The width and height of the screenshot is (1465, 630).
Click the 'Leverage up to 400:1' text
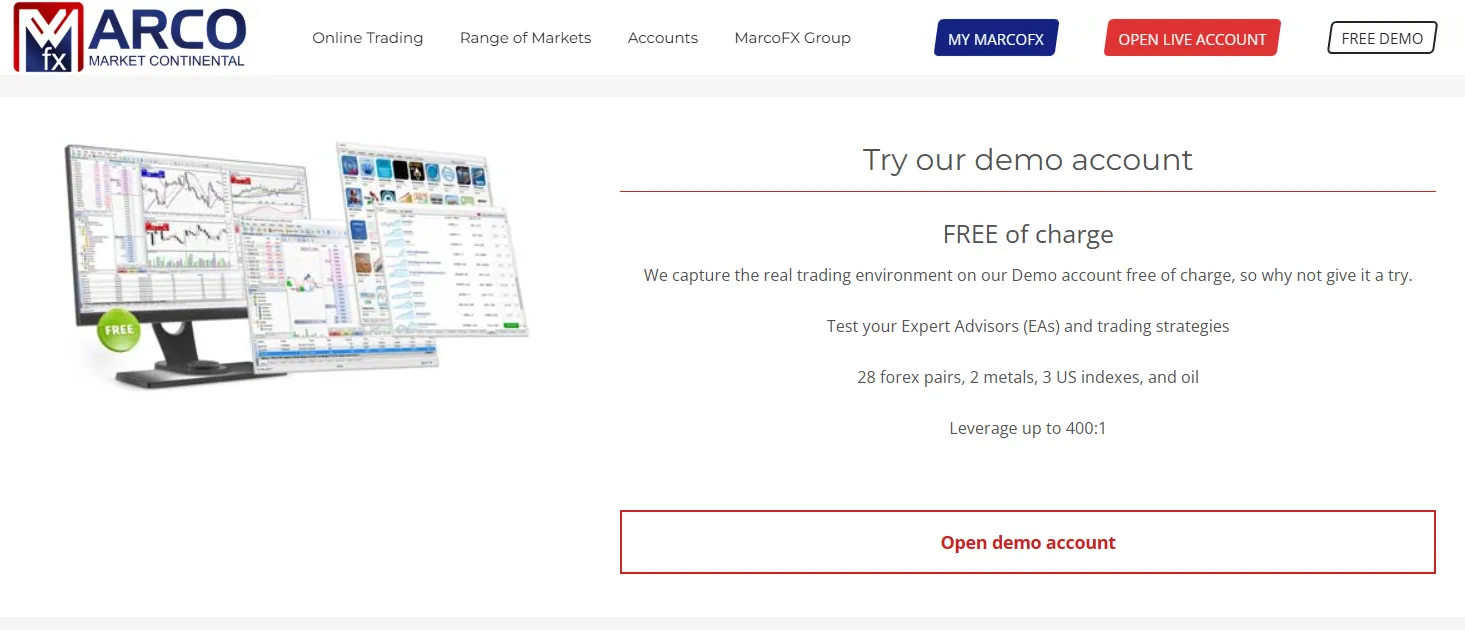(1028, 428)
